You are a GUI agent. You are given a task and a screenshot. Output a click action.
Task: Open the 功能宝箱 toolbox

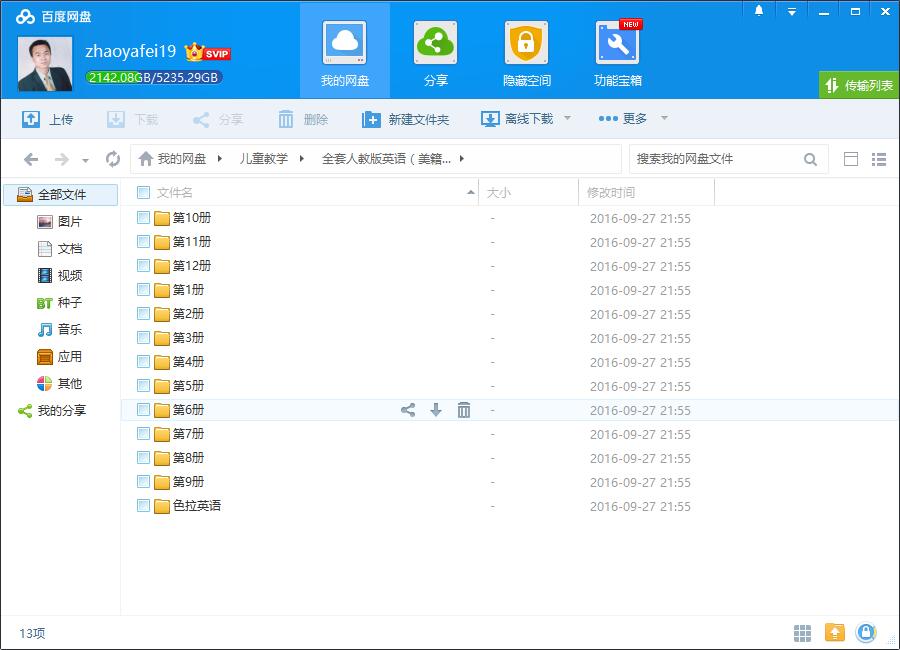[x=617, y=50]
